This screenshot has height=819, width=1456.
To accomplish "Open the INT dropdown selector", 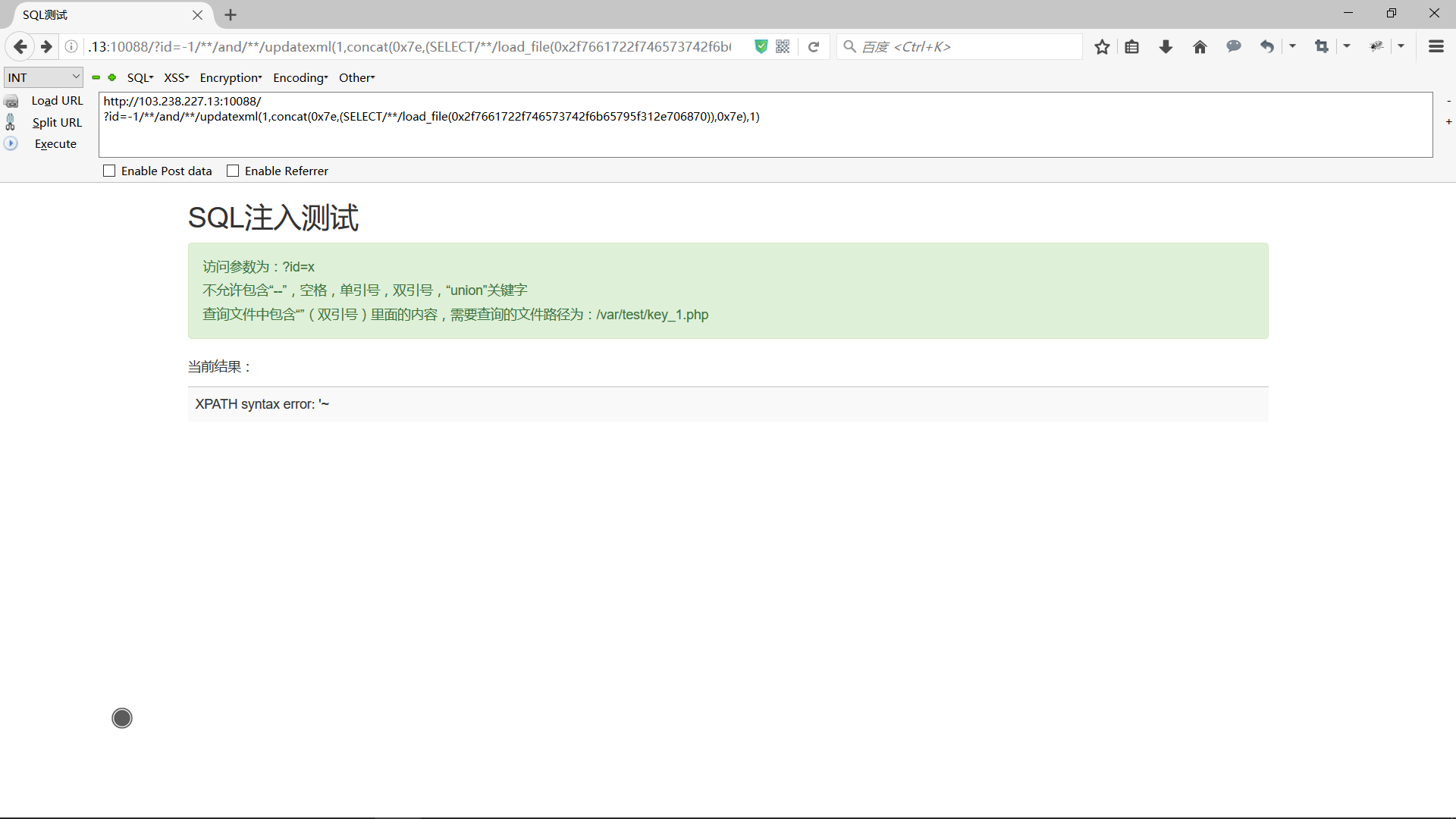I will tap(43, 77).
